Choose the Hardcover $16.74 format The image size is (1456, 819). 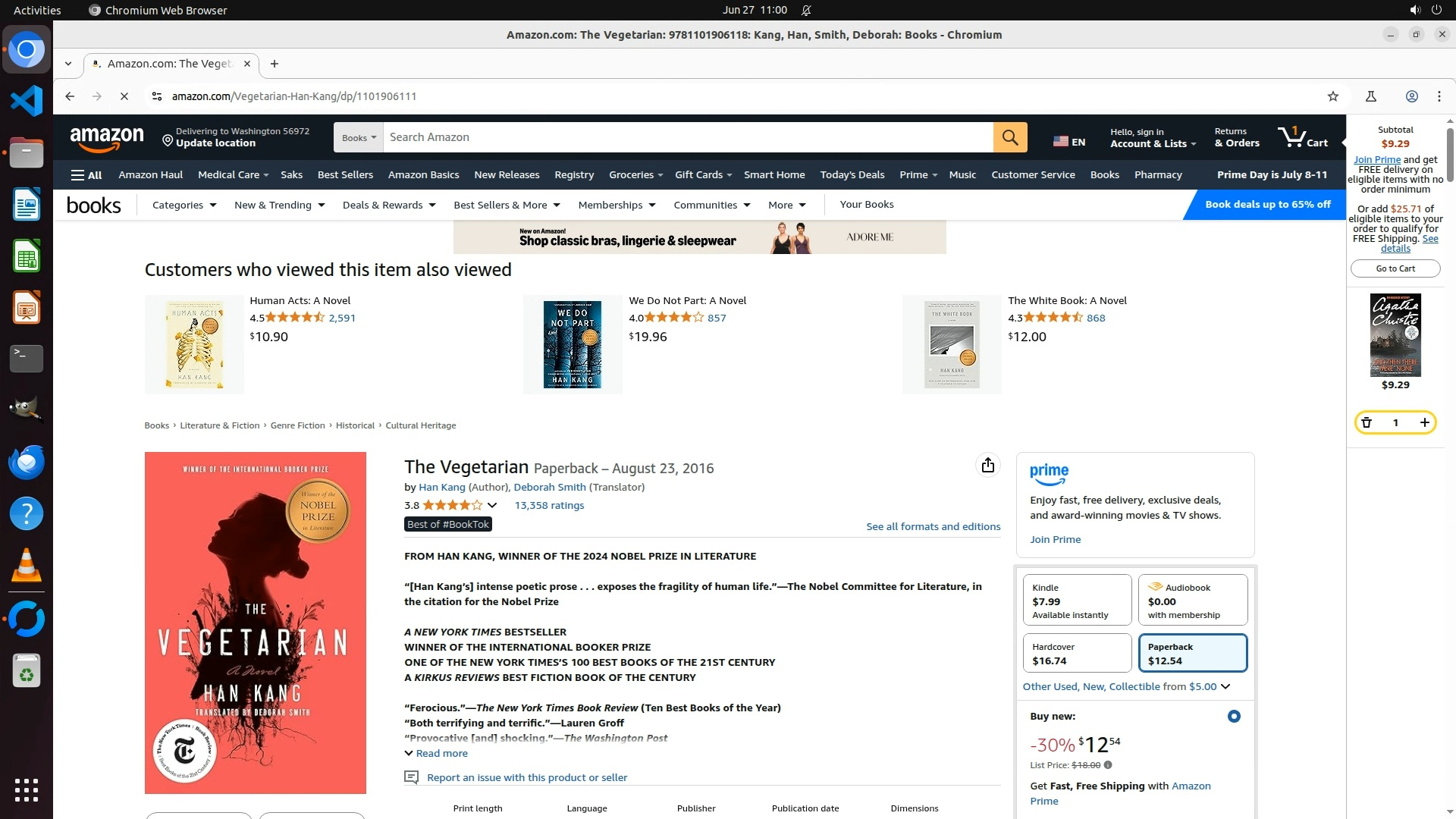click(x=1077, y=653)
